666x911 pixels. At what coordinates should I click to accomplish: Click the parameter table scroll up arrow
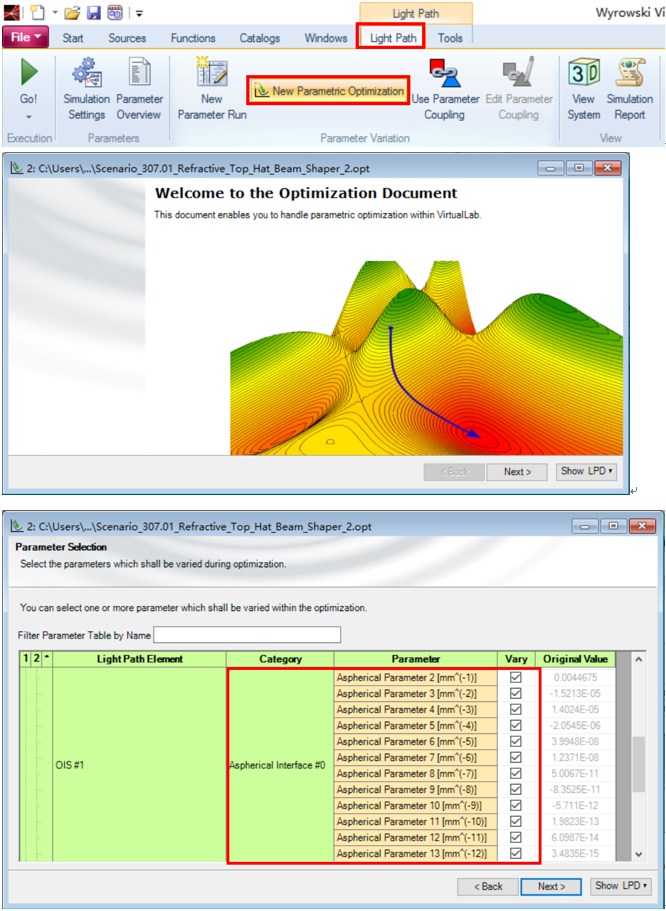point(638,660)
